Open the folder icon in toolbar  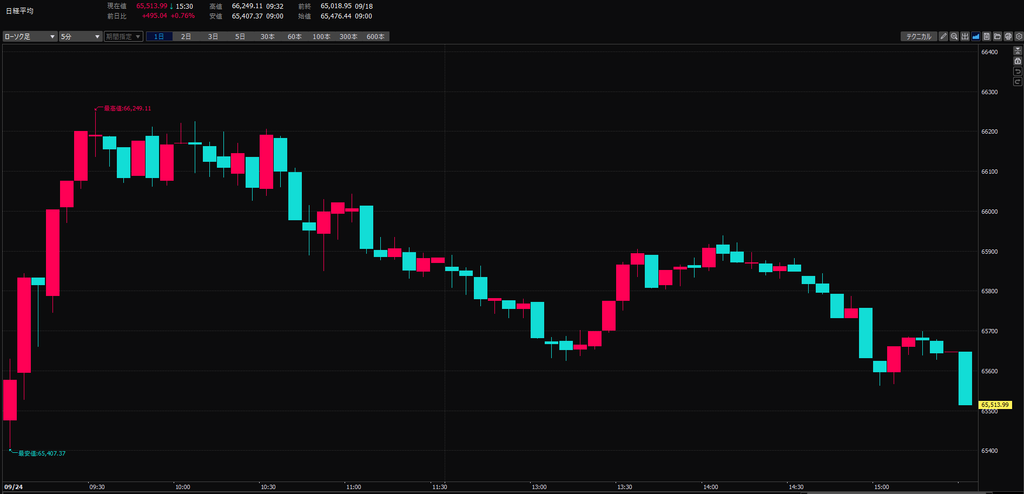(997, 37)
